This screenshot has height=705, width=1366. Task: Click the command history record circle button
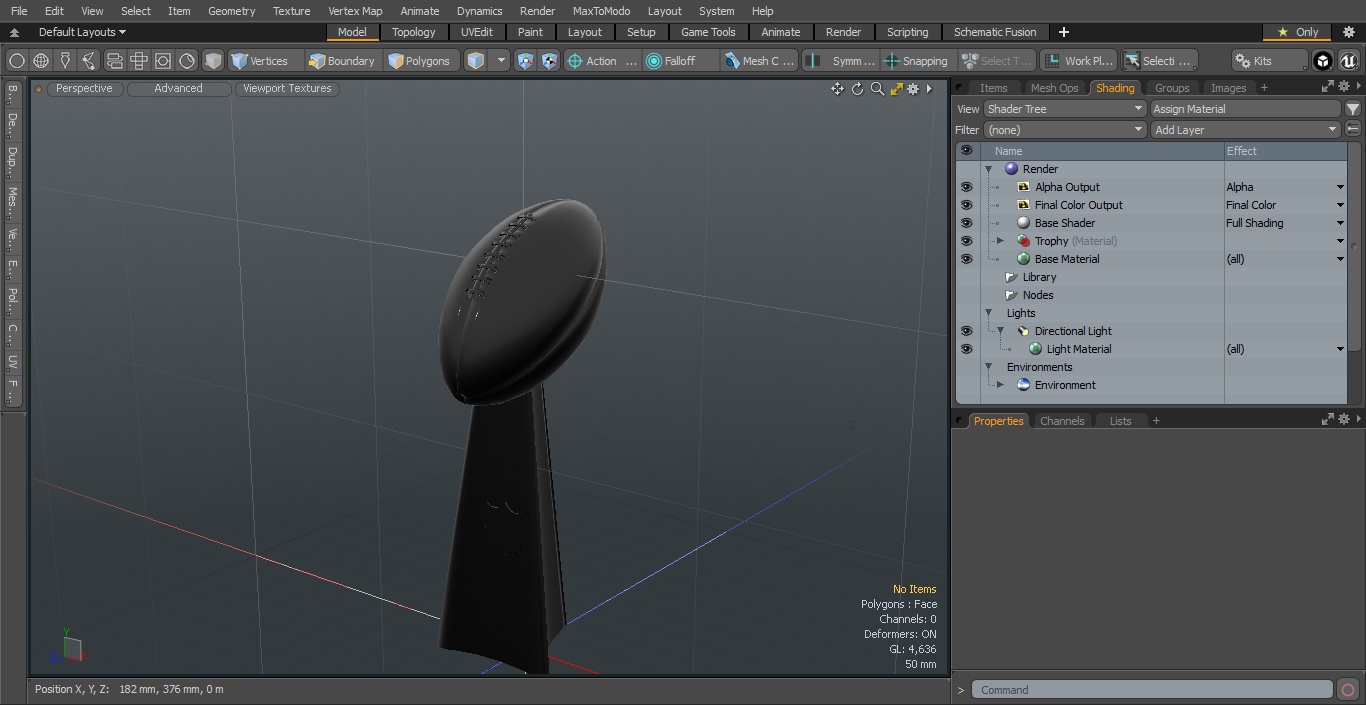pos(1347,690)
